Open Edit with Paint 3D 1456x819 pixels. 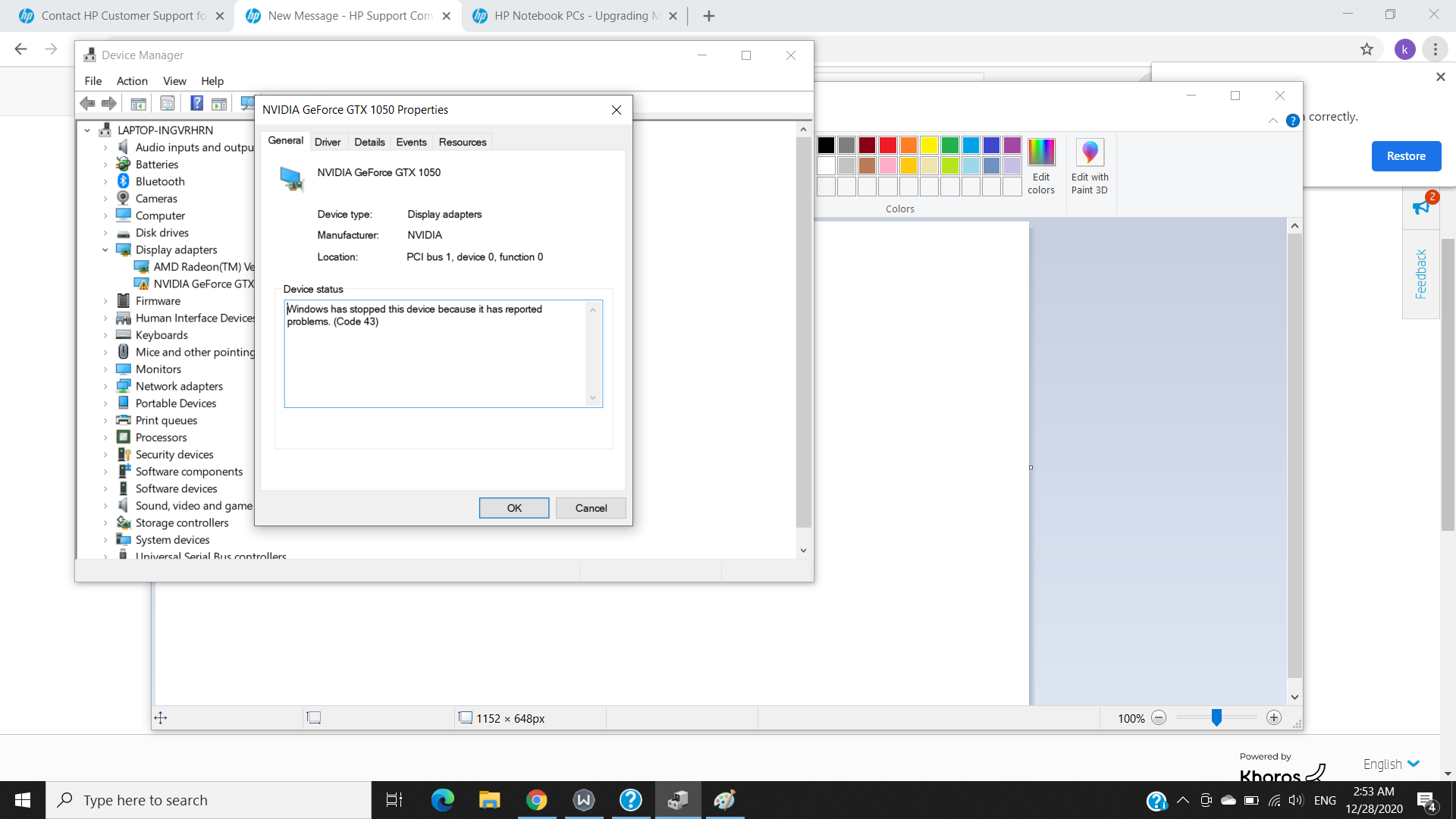click(1090, 167)
